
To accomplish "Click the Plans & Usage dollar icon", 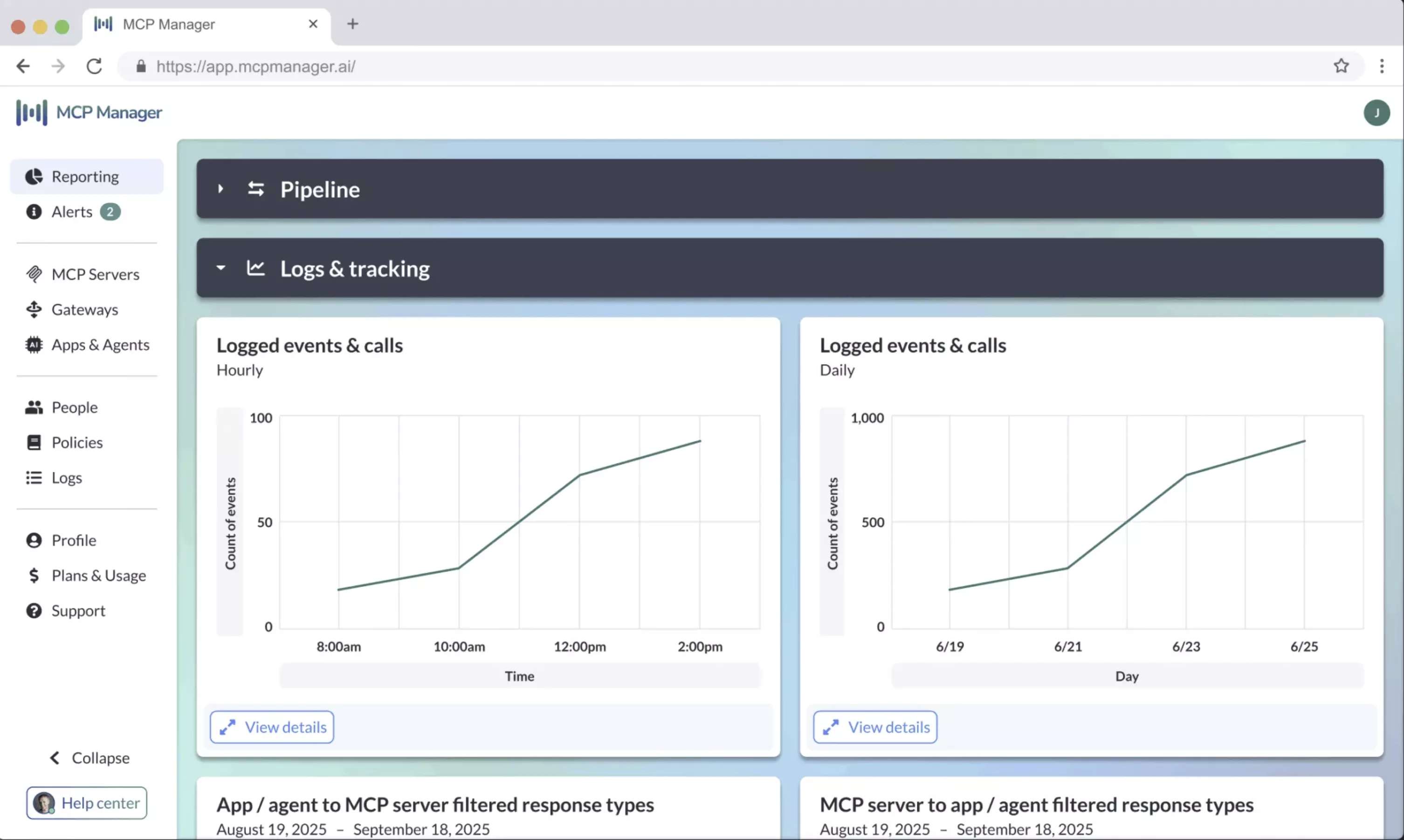I will [x=34, y=575].
